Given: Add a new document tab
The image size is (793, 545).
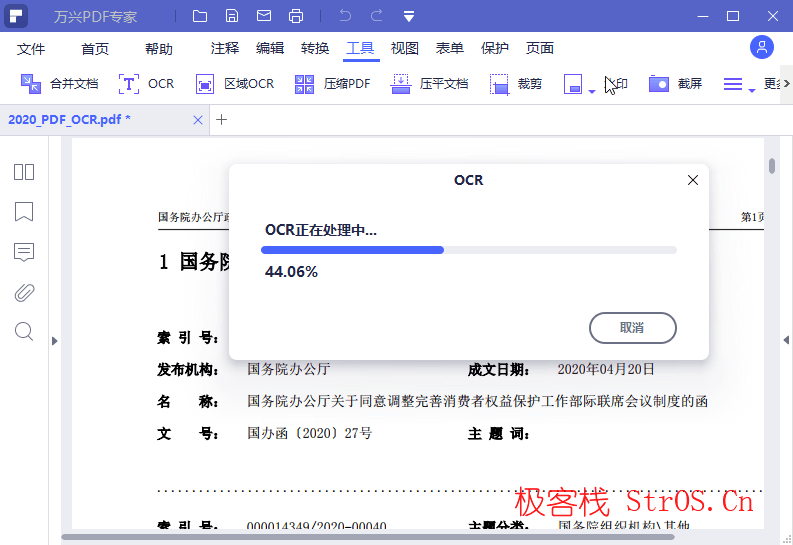Looking at the screenshot, I should [x=222, y=120].
